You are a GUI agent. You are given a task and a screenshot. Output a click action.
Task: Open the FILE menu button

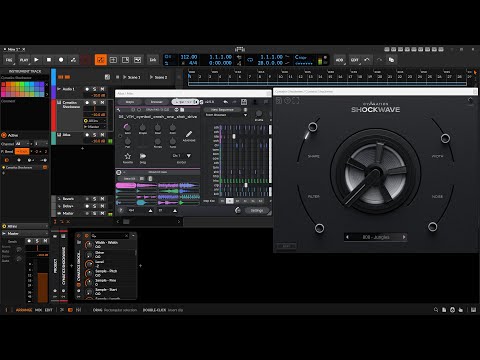(x=9, y=60)
